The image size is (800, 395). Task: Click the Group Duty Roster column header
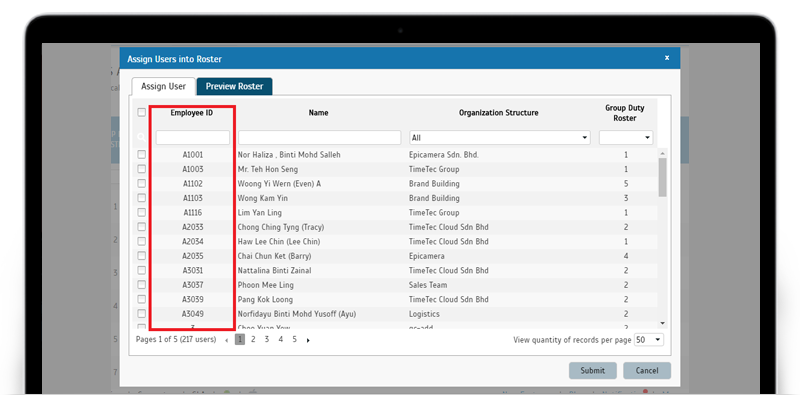(x=625, y=113)
